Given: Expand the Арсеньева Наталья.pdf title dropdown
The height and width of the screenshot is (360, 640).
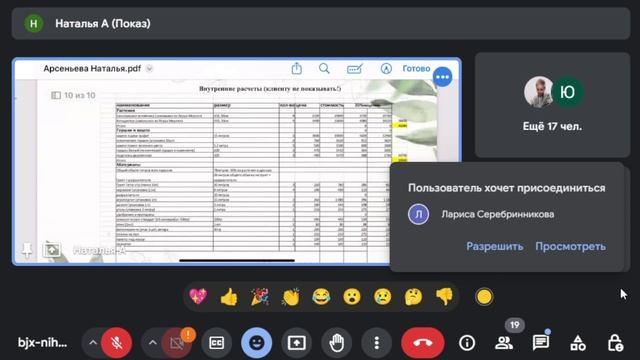Looking at the screenshot, I should coord(149,69).
